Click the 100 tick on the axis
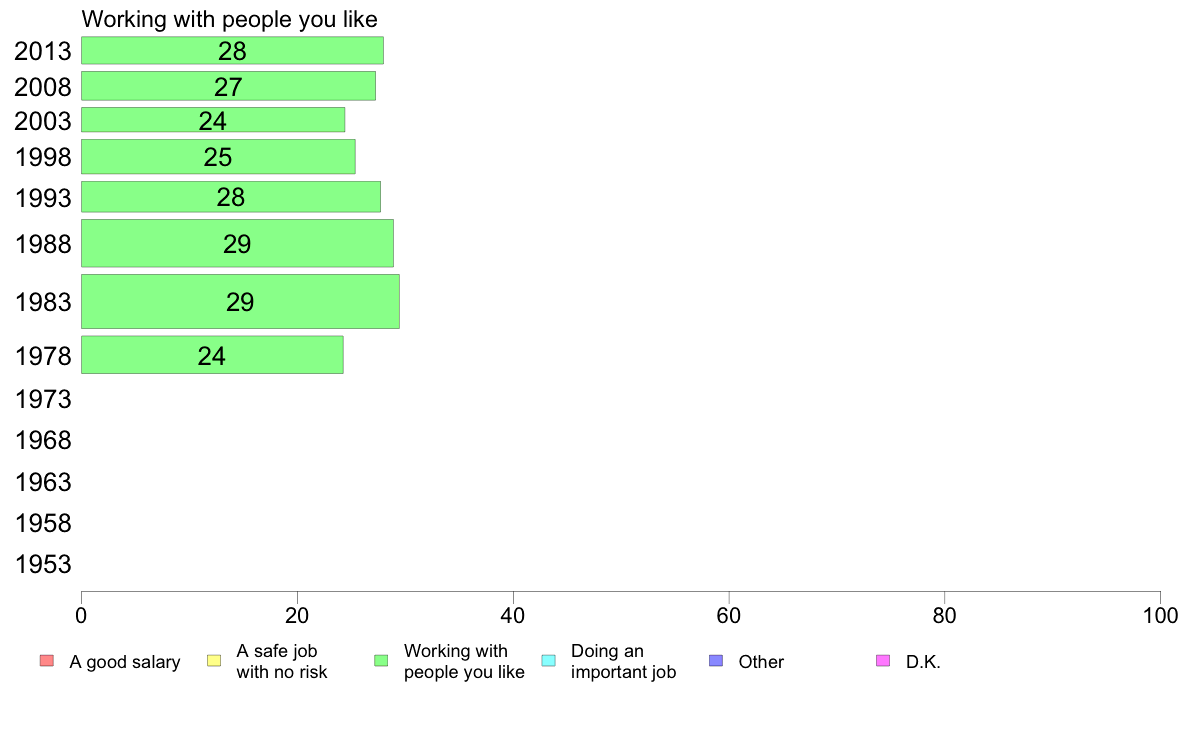This screenshot has height=736, width=1188. click(x=1160, y=615)
